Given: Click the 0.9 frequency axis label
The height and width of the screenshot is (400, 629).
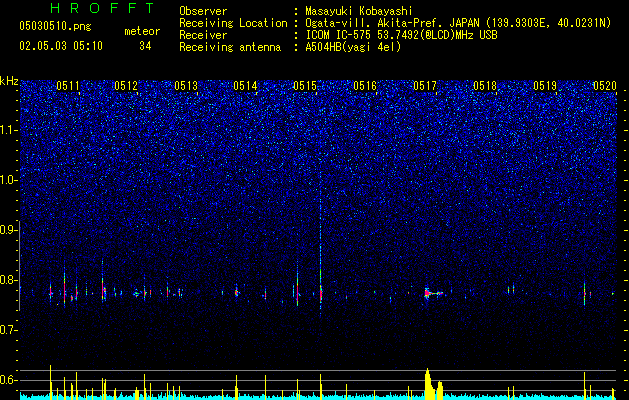Looking at the screenshot, I should [x=7, y=230].
